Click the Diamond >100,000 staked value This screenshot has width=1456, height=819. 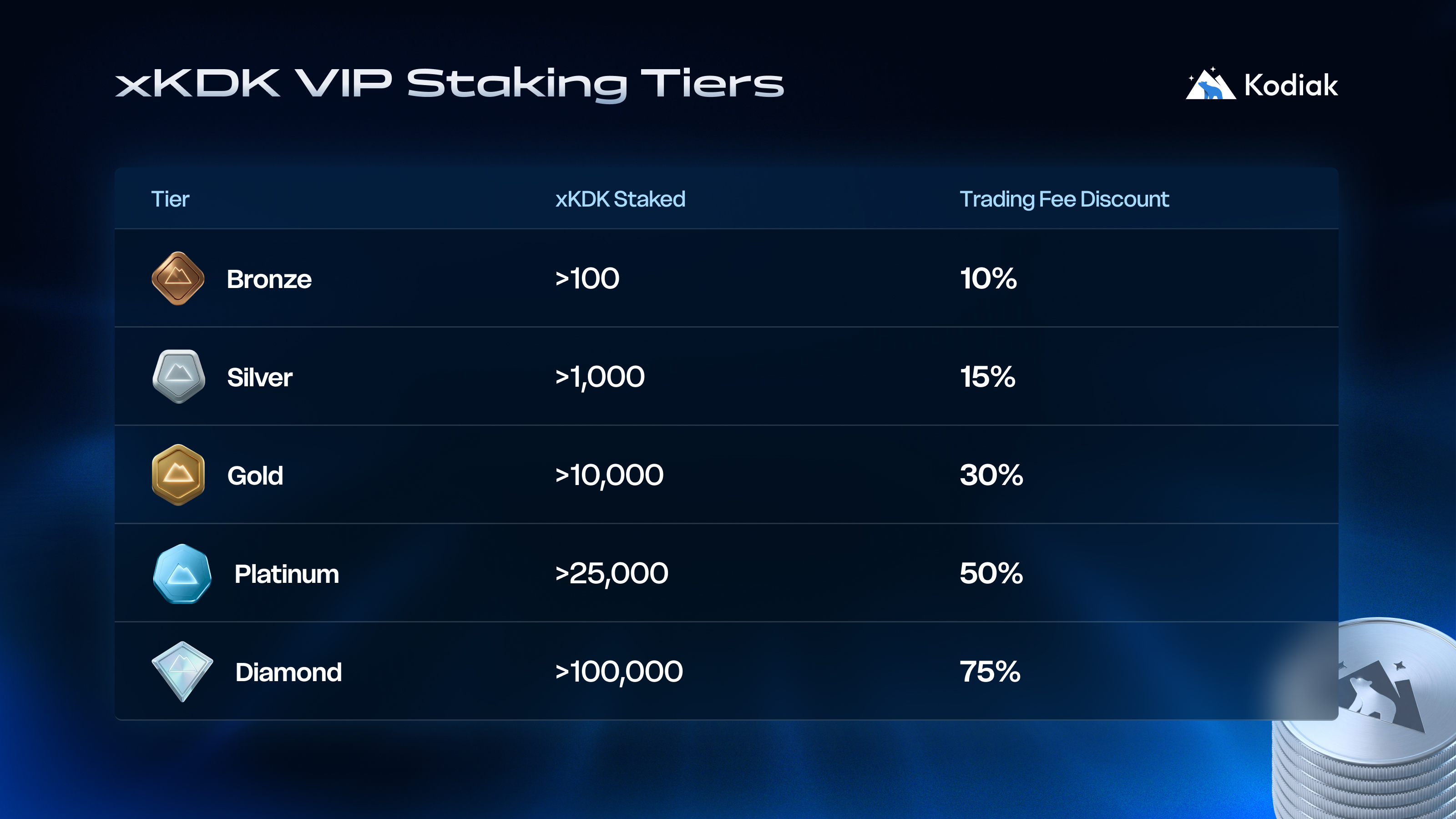(x=619, y=672)
